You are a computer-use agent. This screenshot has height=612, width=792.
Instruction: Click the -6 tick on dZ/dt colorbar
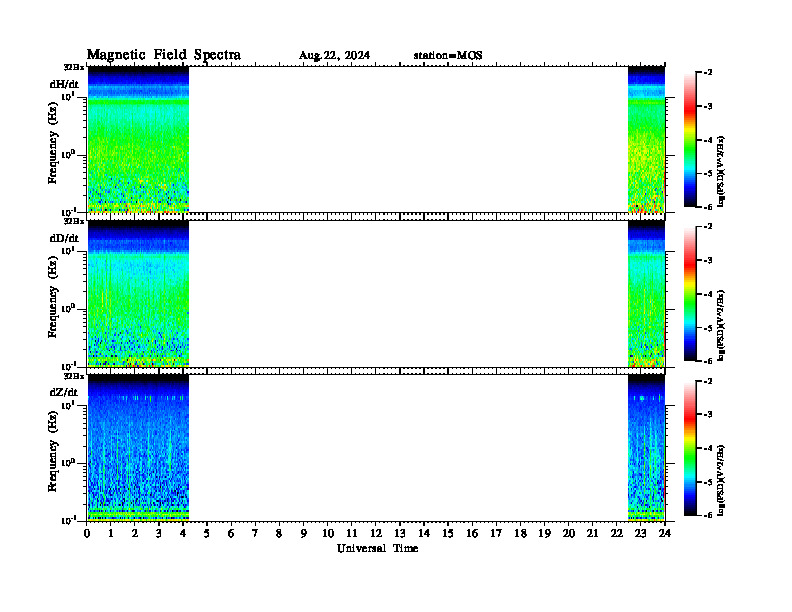(x=708, y=515)
